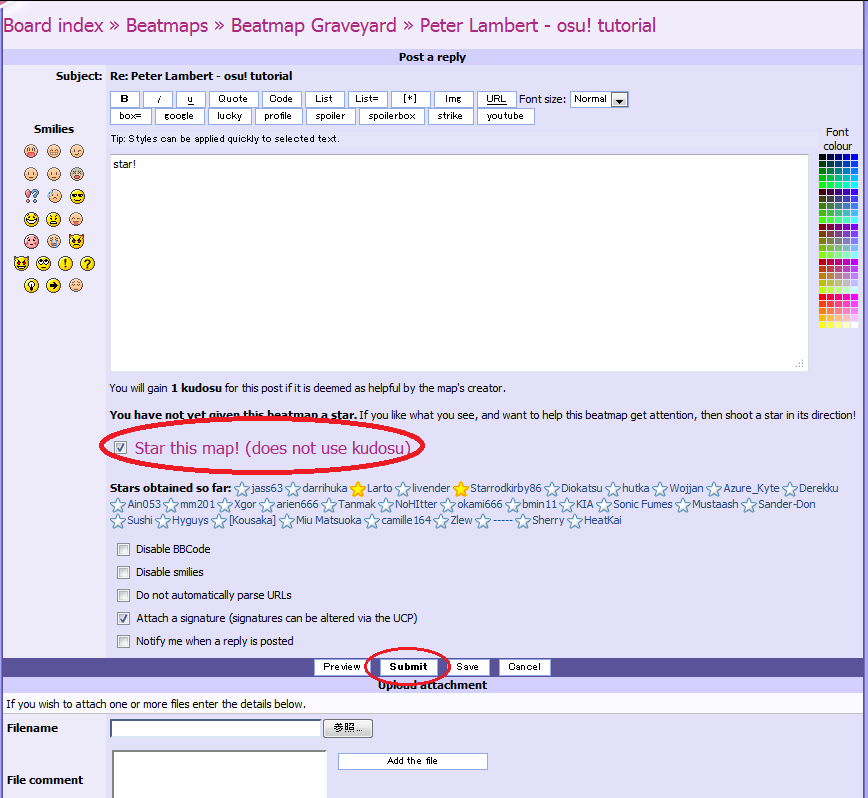The width and height of the screenshot is (868, 798).
Task: Insert a youtube embed tag
Action: tap(505, 116)
